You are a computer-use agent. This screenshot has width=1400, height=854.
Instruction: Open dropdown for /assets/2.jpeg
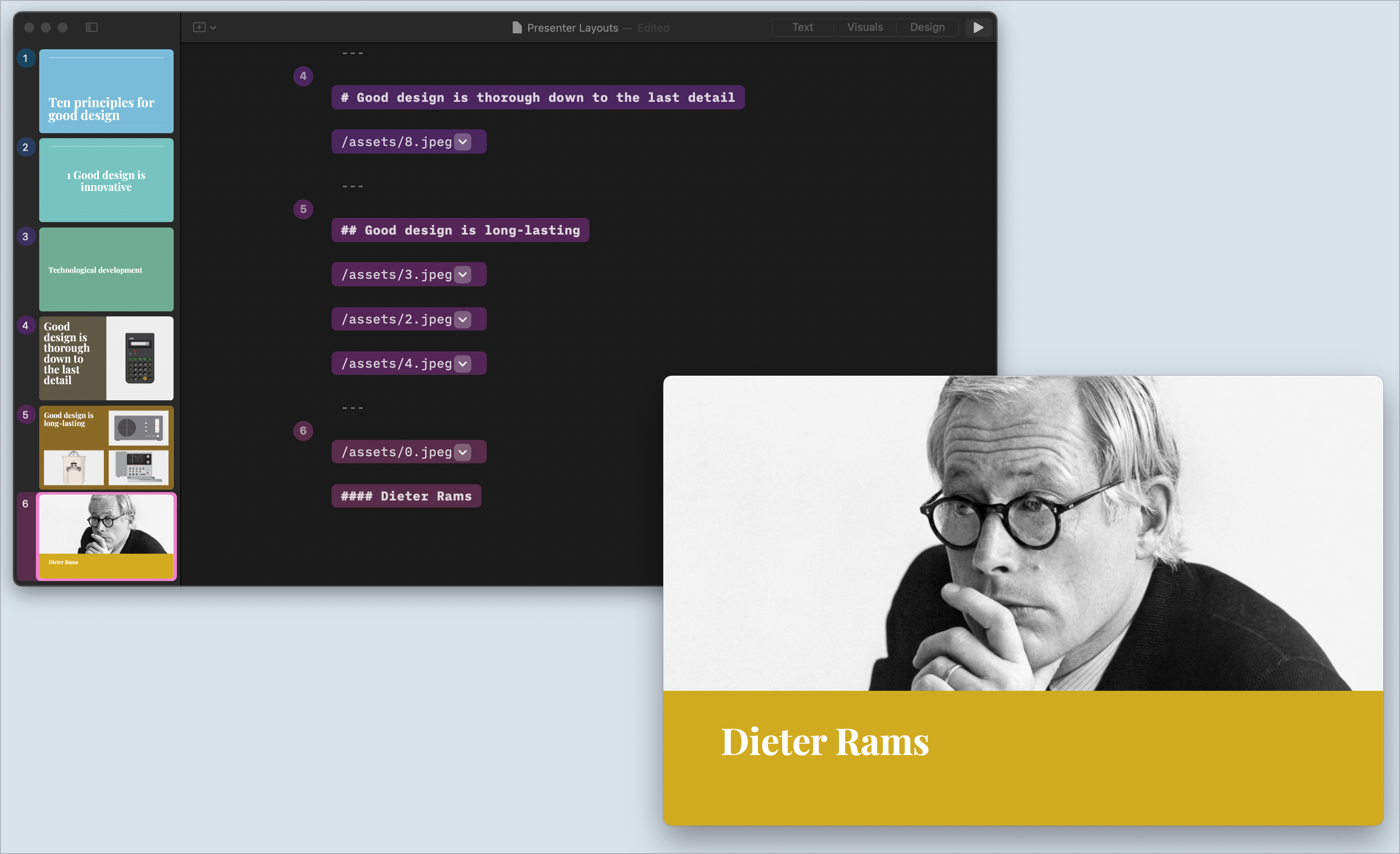pos(463,320)
